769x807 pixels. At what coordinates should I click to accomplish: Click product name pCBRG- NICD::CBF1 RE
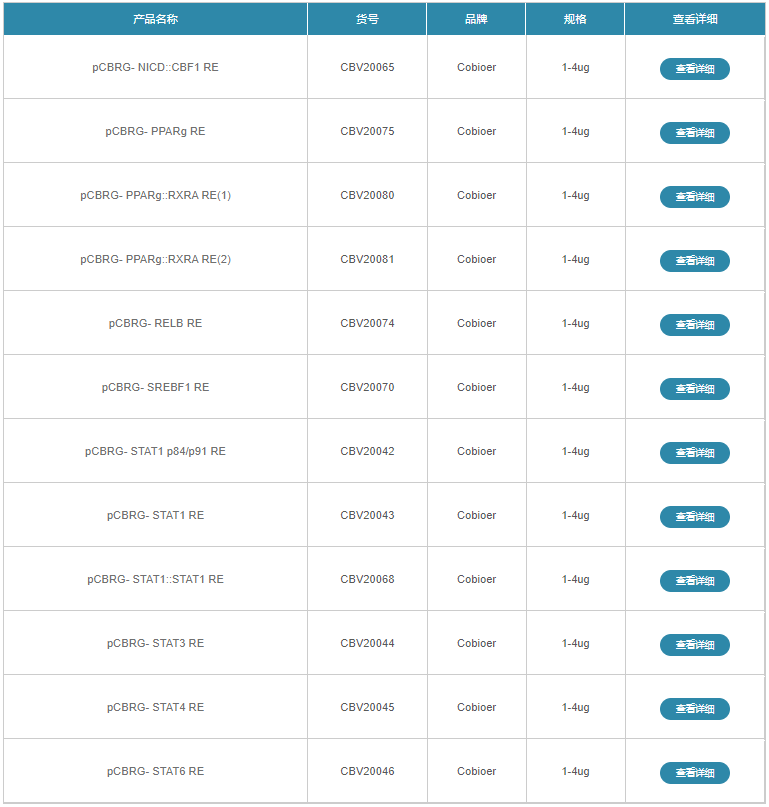(x=155, y=68)
